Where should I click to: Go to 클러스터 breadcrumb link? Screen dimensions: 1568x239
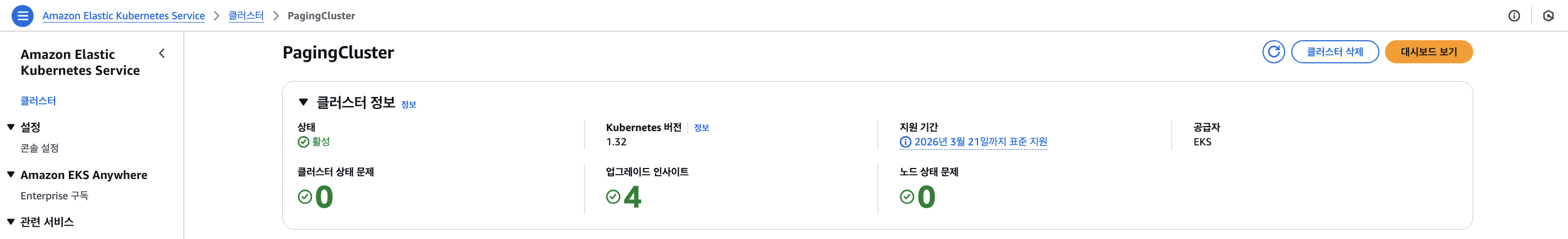tap(246, 16)
